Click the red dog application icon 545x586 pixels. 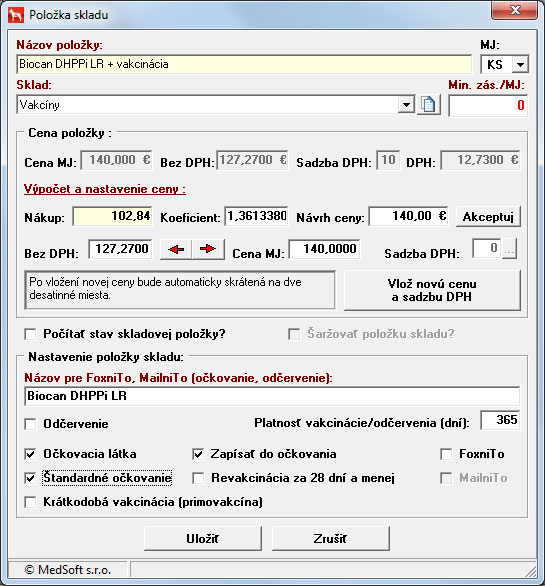(x=16, y=15)
